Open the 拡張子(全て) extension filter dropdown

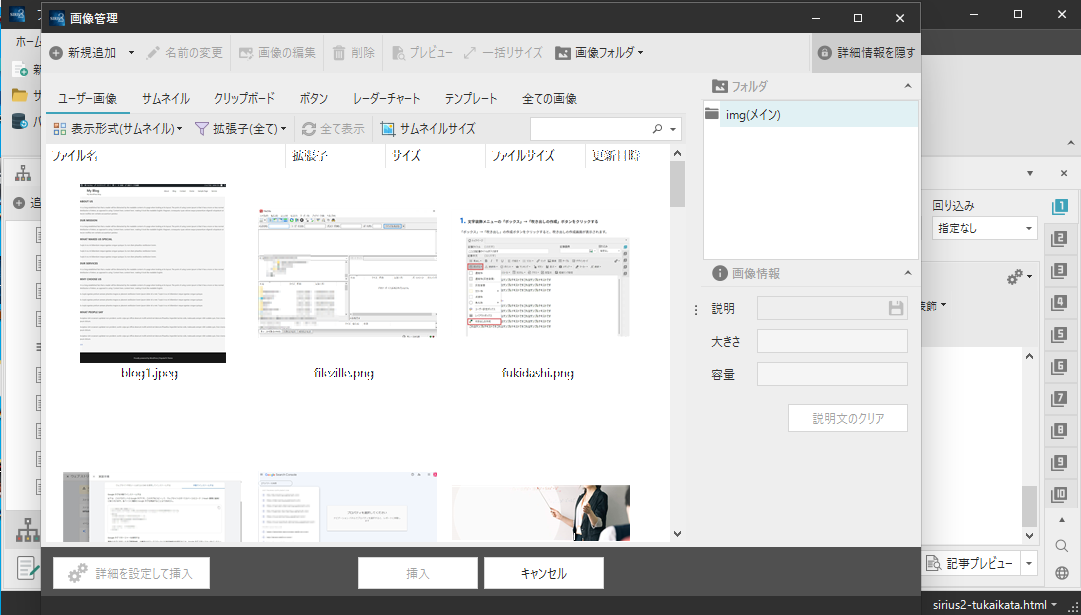click(x=241, y=129)
